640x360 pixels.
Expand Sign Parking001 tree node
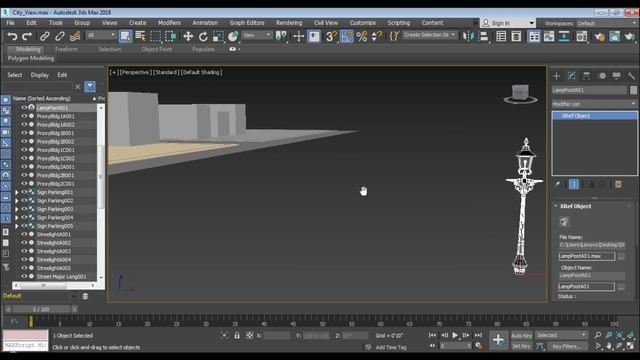tap(17, 192)
